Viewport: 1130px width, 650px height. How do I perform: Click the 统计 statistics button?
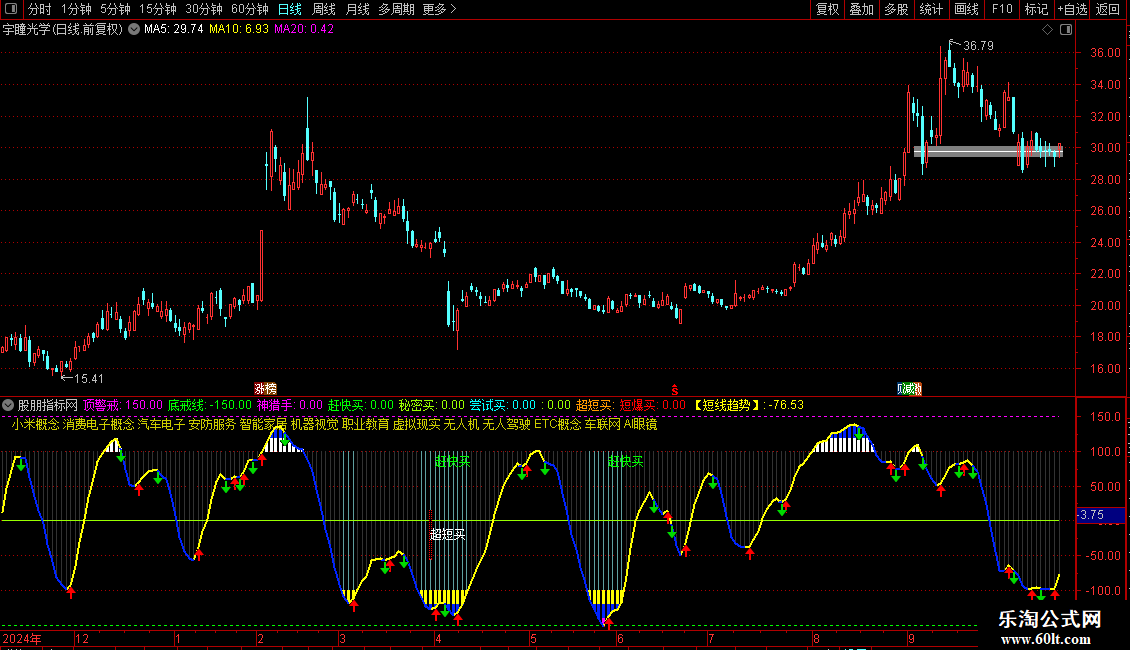pos(931,9)
